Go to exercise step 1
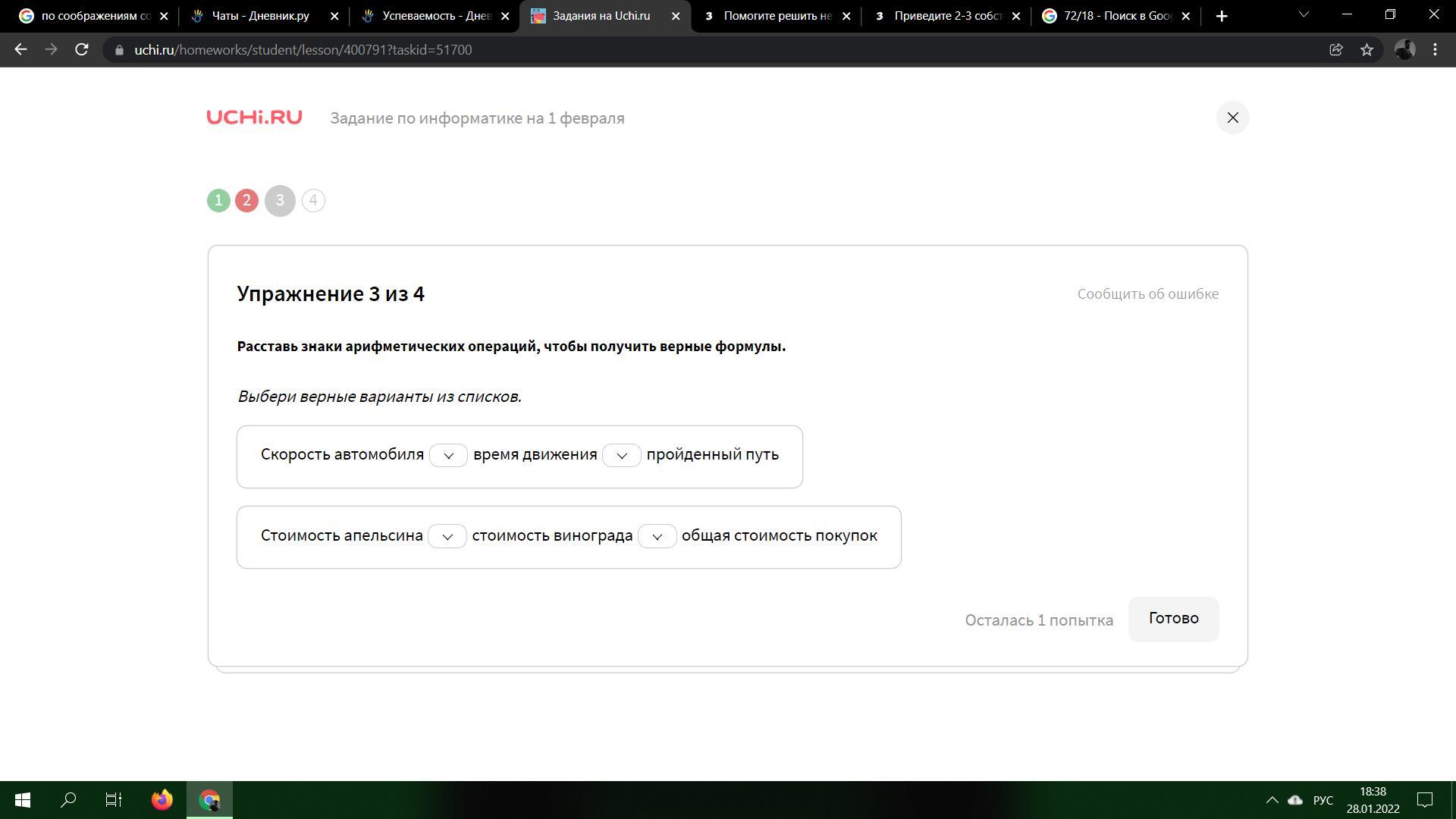 (218, 201)
